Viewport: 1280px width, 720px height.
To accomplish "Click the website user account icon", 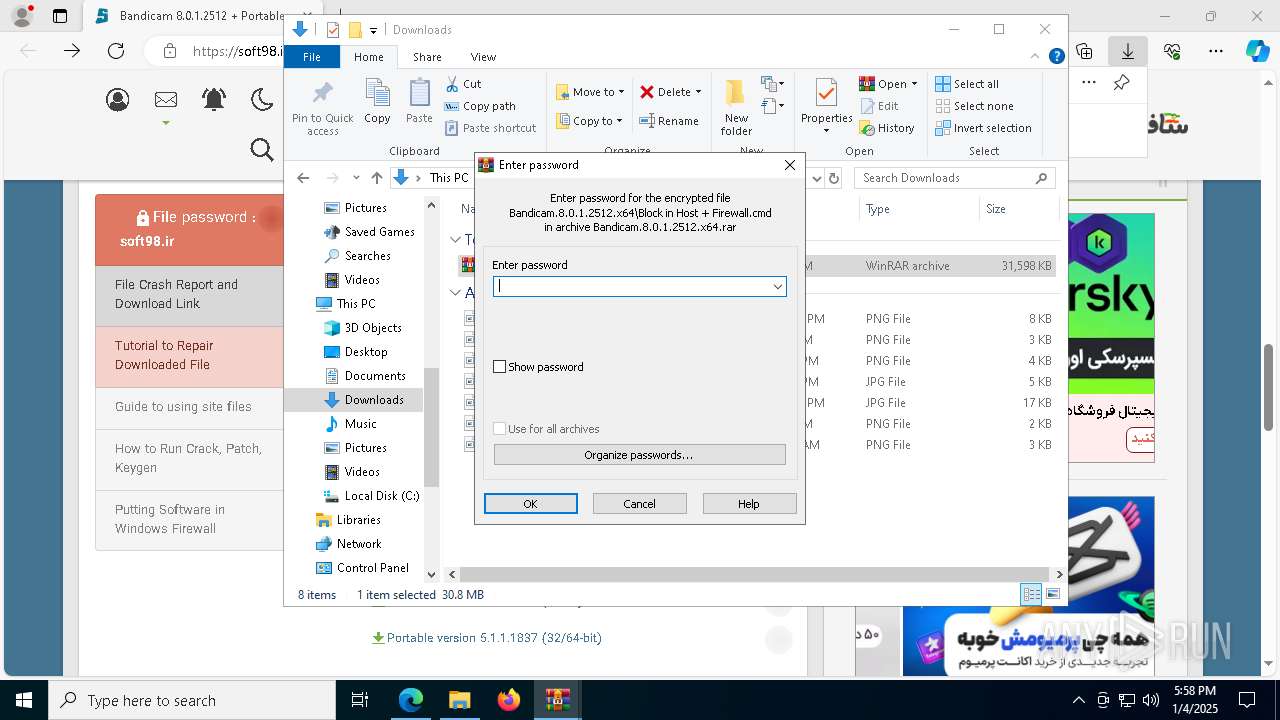I will (118, 99).
